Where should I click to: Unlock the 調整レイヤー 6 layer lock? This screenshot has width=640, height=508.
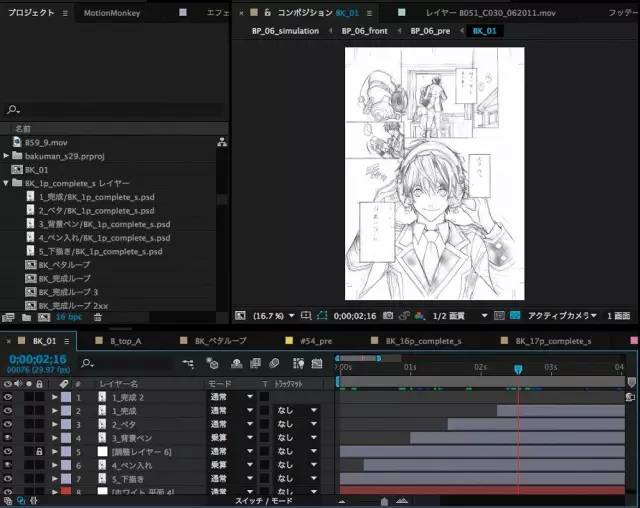[38, 452]
